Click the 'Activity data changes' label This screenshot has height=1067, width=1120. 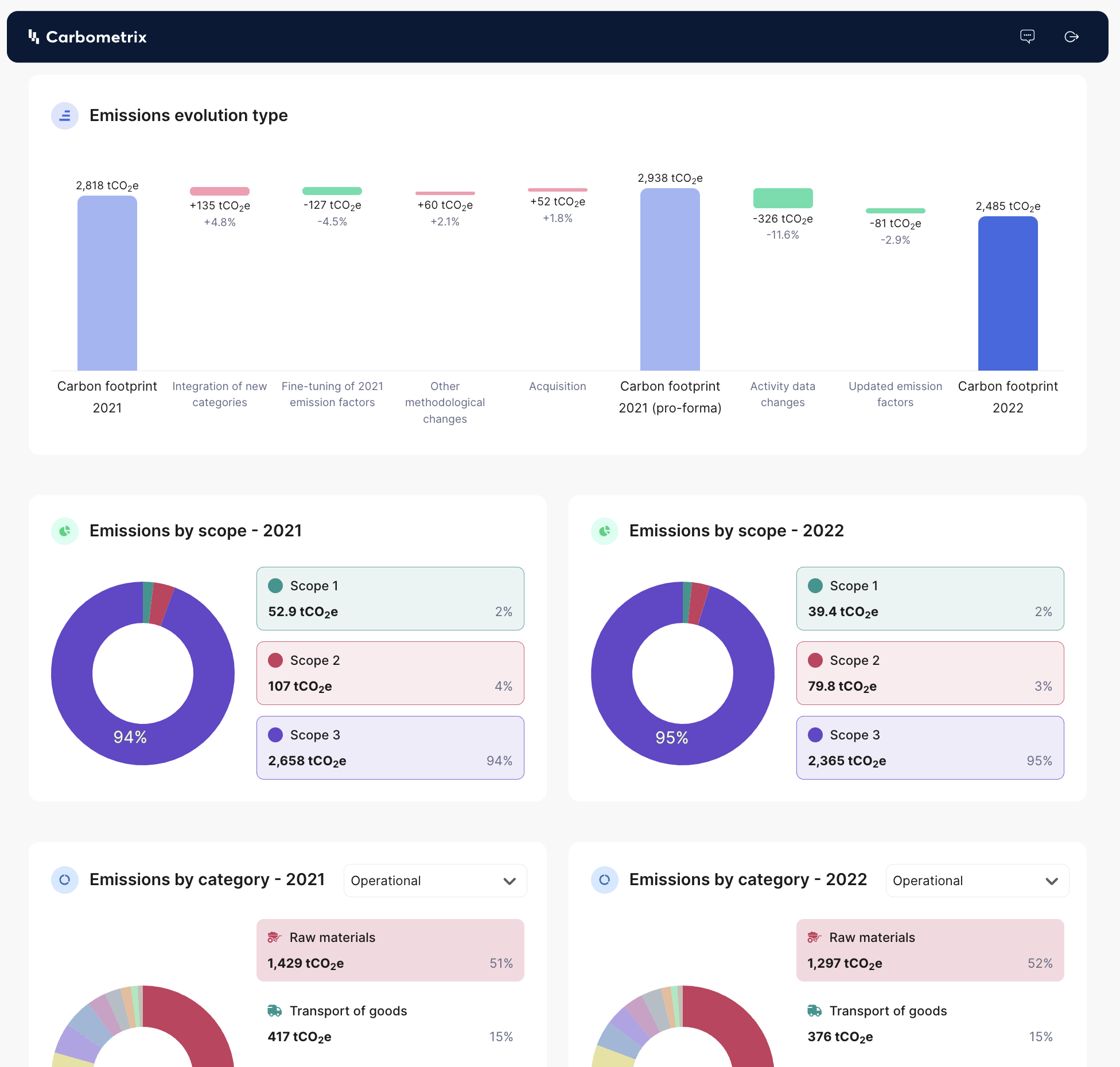(x=783, y=394)
